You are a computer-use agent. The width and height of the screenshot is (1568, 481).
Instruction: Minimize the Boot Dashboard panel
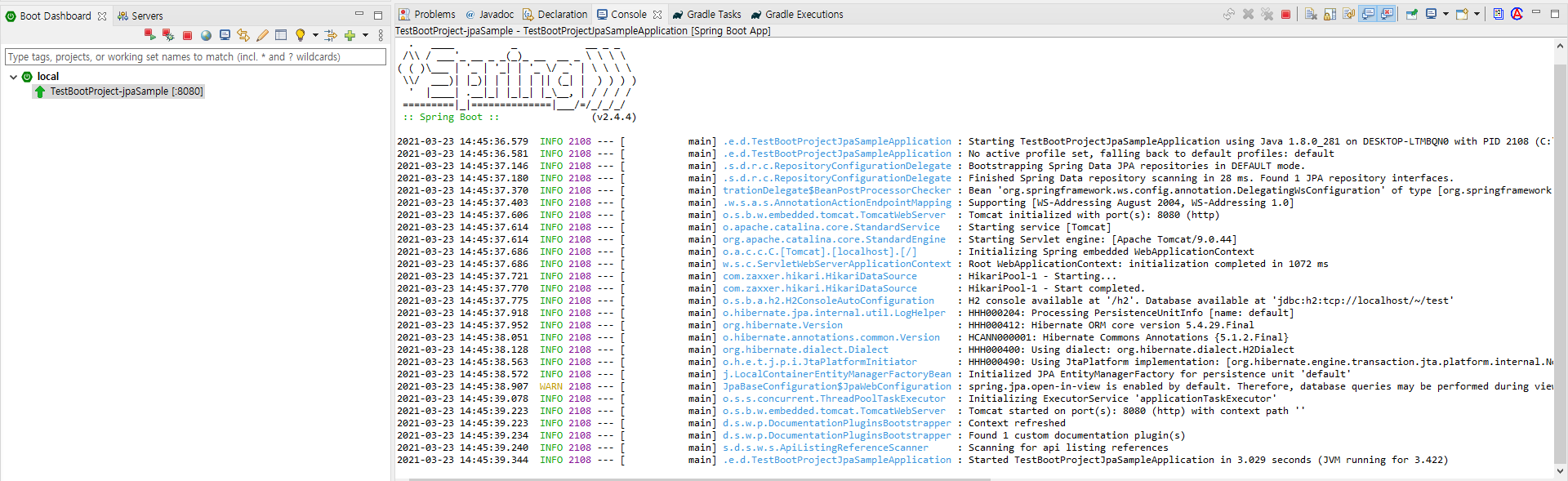[359, 14]
